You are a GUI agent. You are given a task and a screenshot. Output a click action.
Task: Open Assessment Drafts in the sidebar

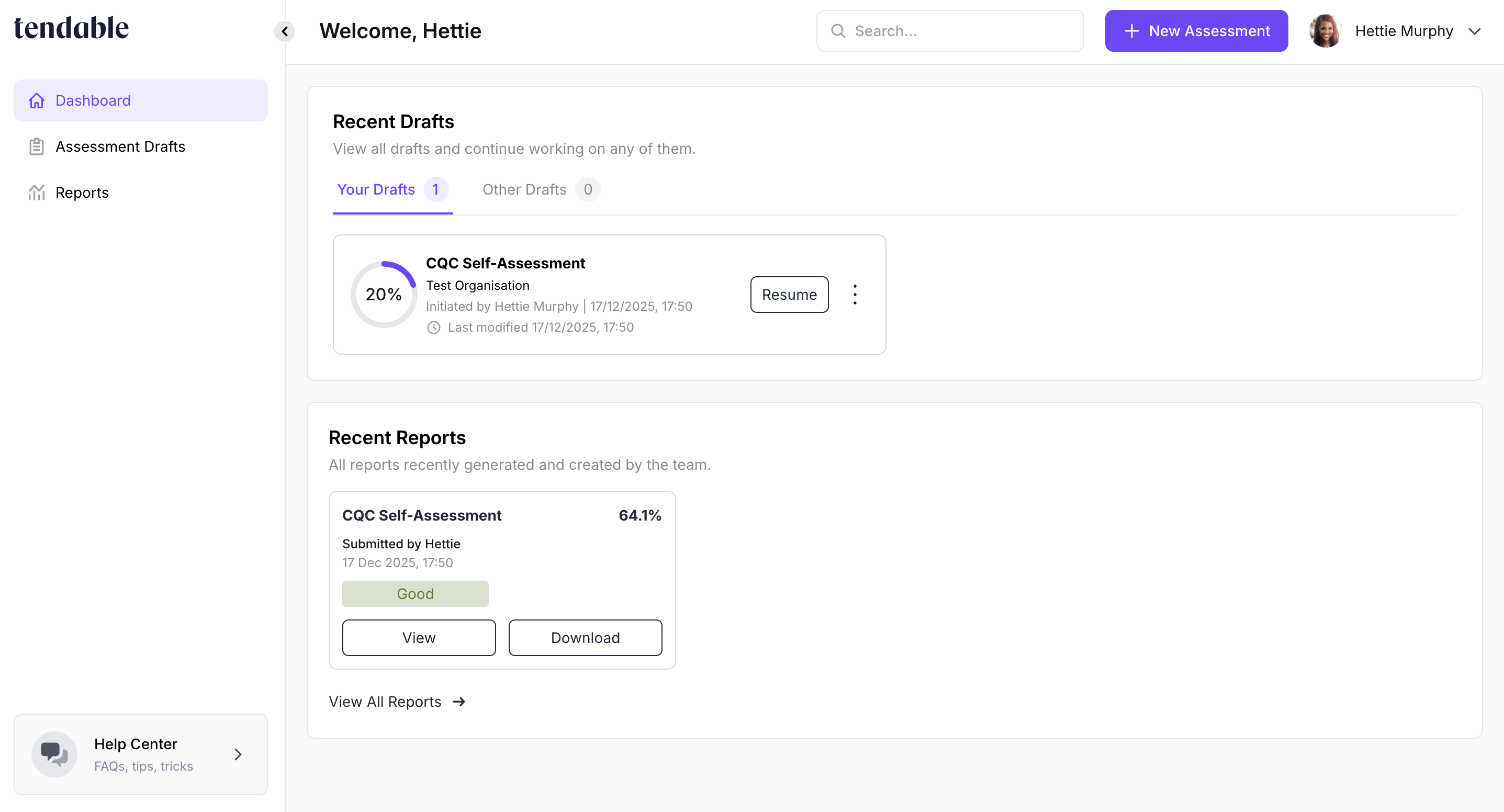pos(120,146)
